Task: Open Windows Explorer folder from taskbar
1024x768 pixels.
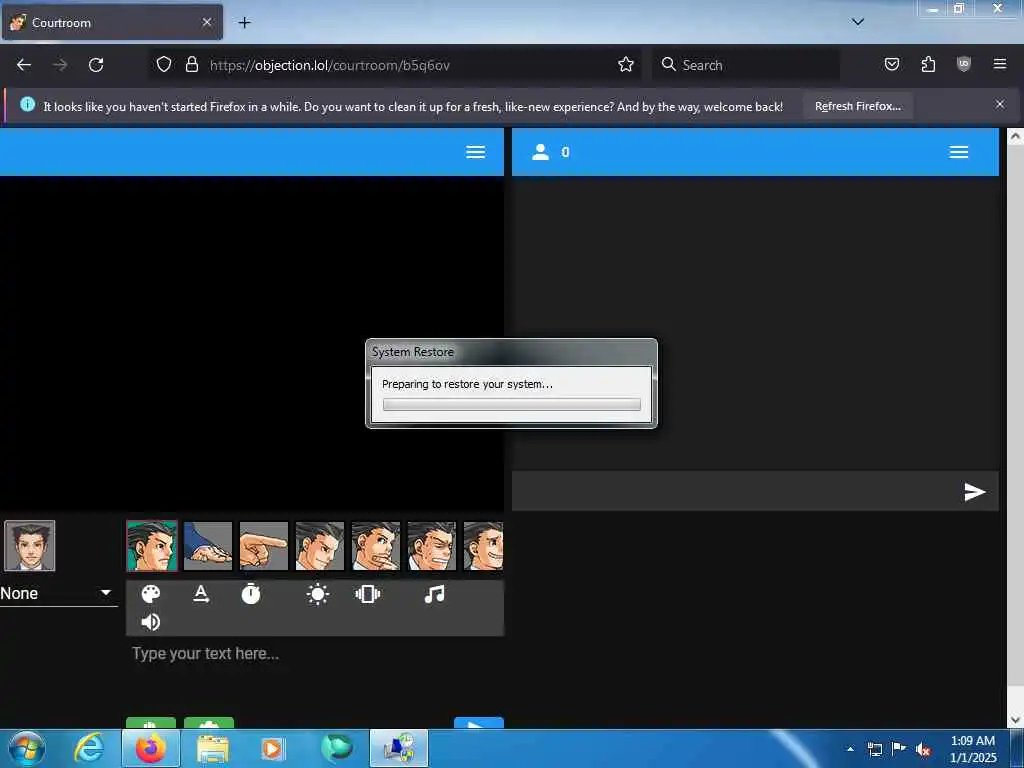Action: click(213, 748)
